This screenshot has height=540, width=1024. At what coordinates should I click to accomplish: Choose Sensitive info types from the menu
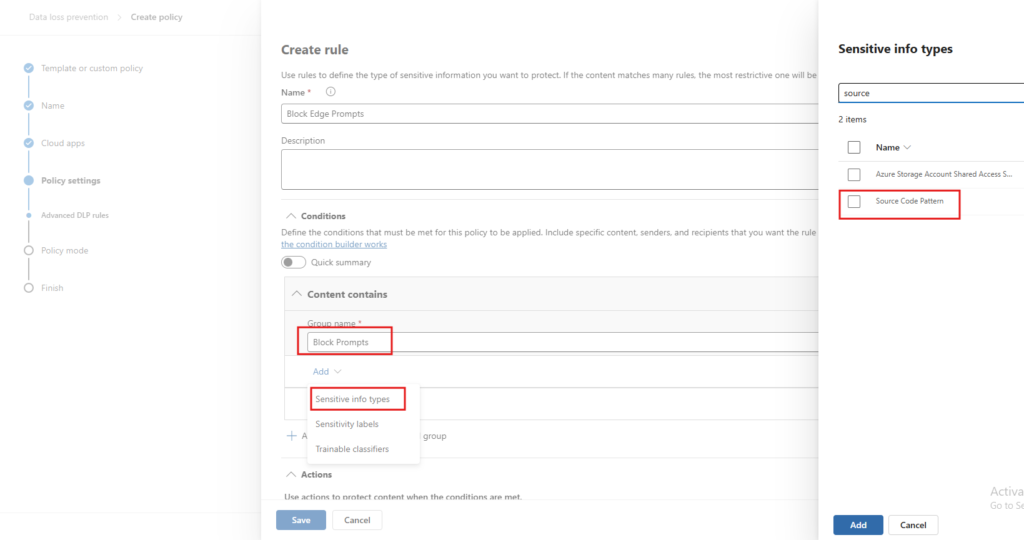point(353,399)
